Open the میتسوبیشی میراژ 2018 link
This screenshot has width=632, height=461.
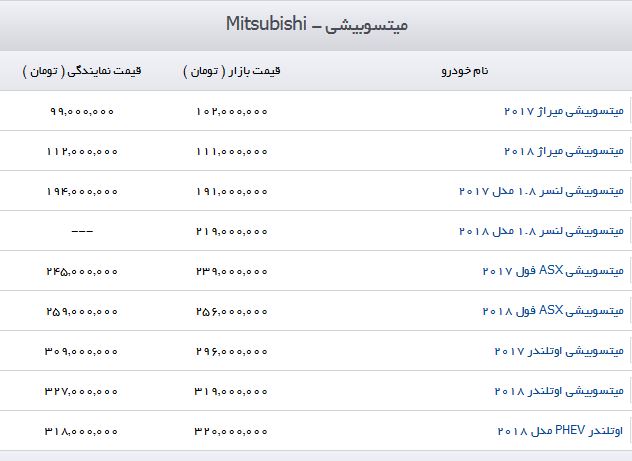click(x=563, y=151)
